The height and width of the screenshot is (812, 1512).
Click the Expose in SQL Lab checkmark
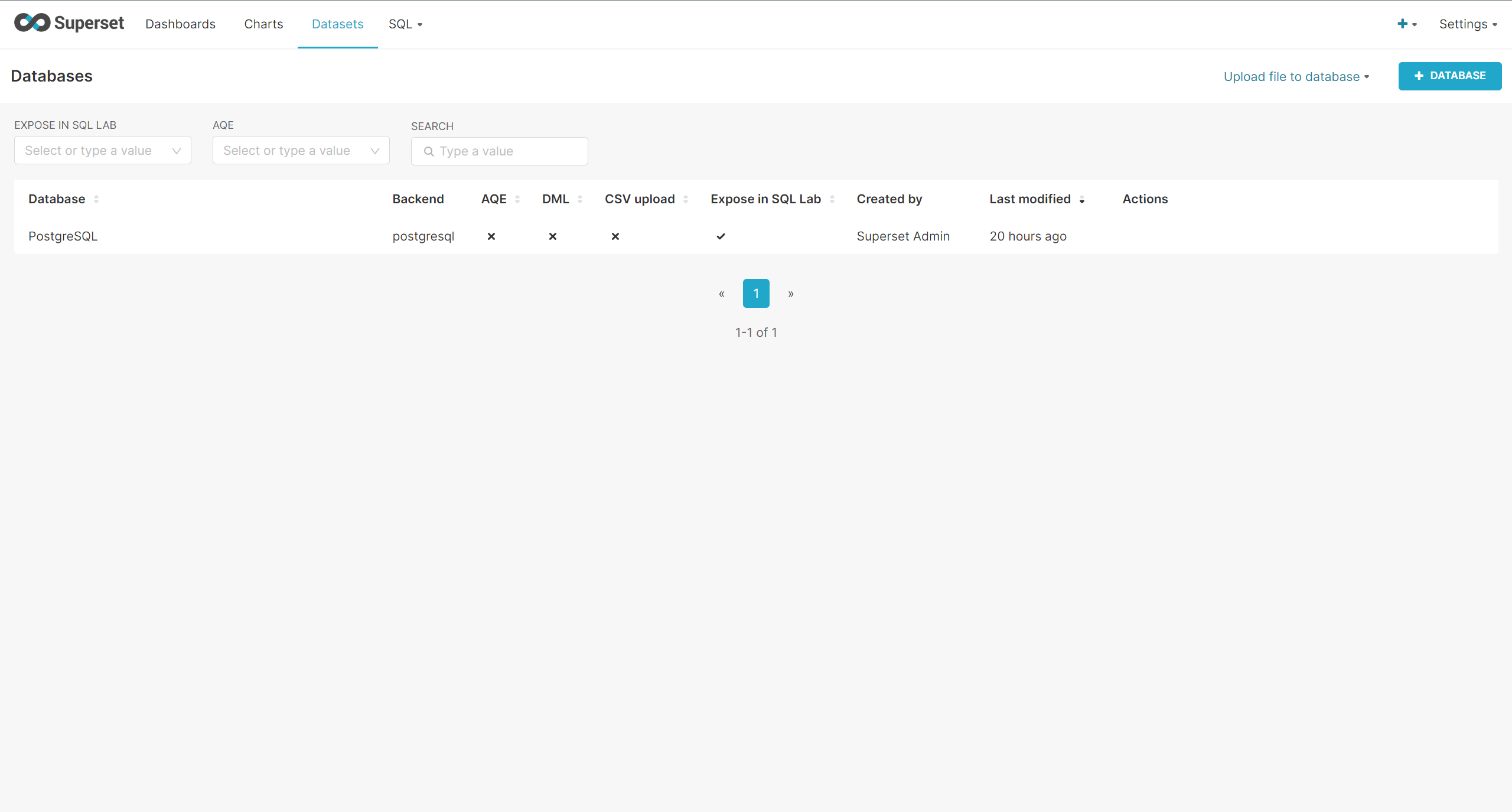[721, 236]
